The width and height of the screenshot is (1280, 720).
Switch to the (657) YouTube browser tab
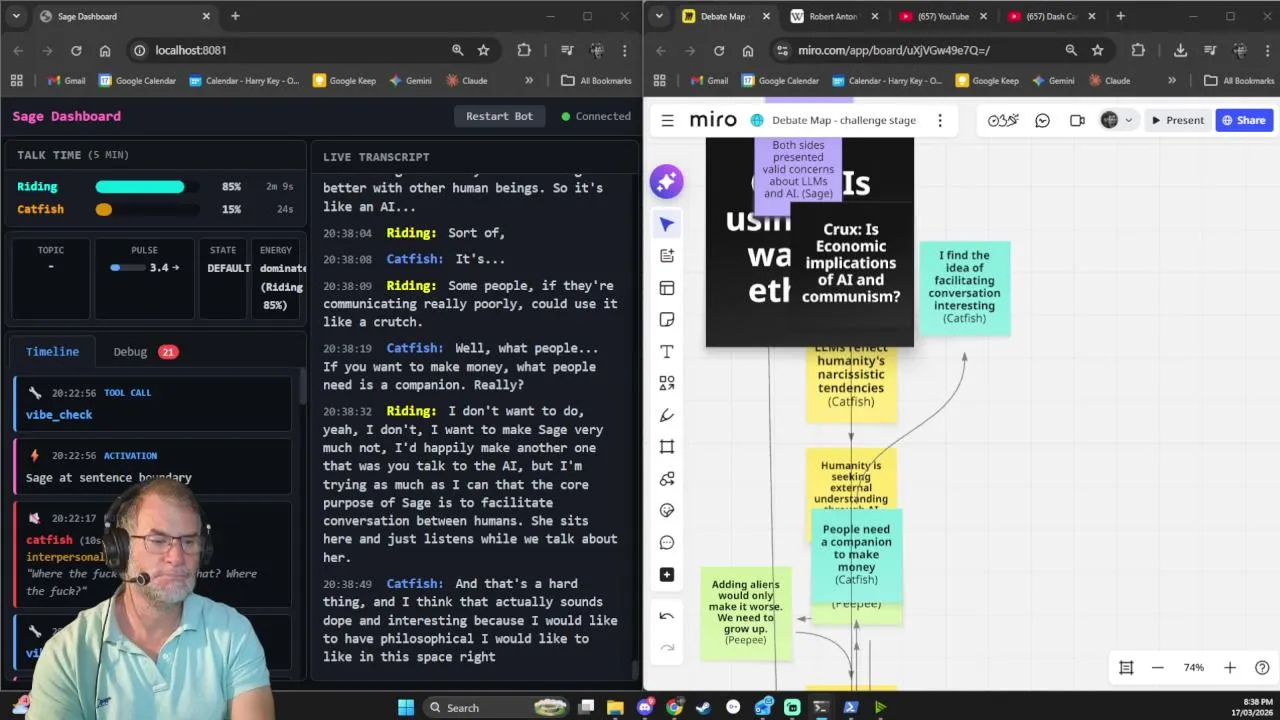943,16
